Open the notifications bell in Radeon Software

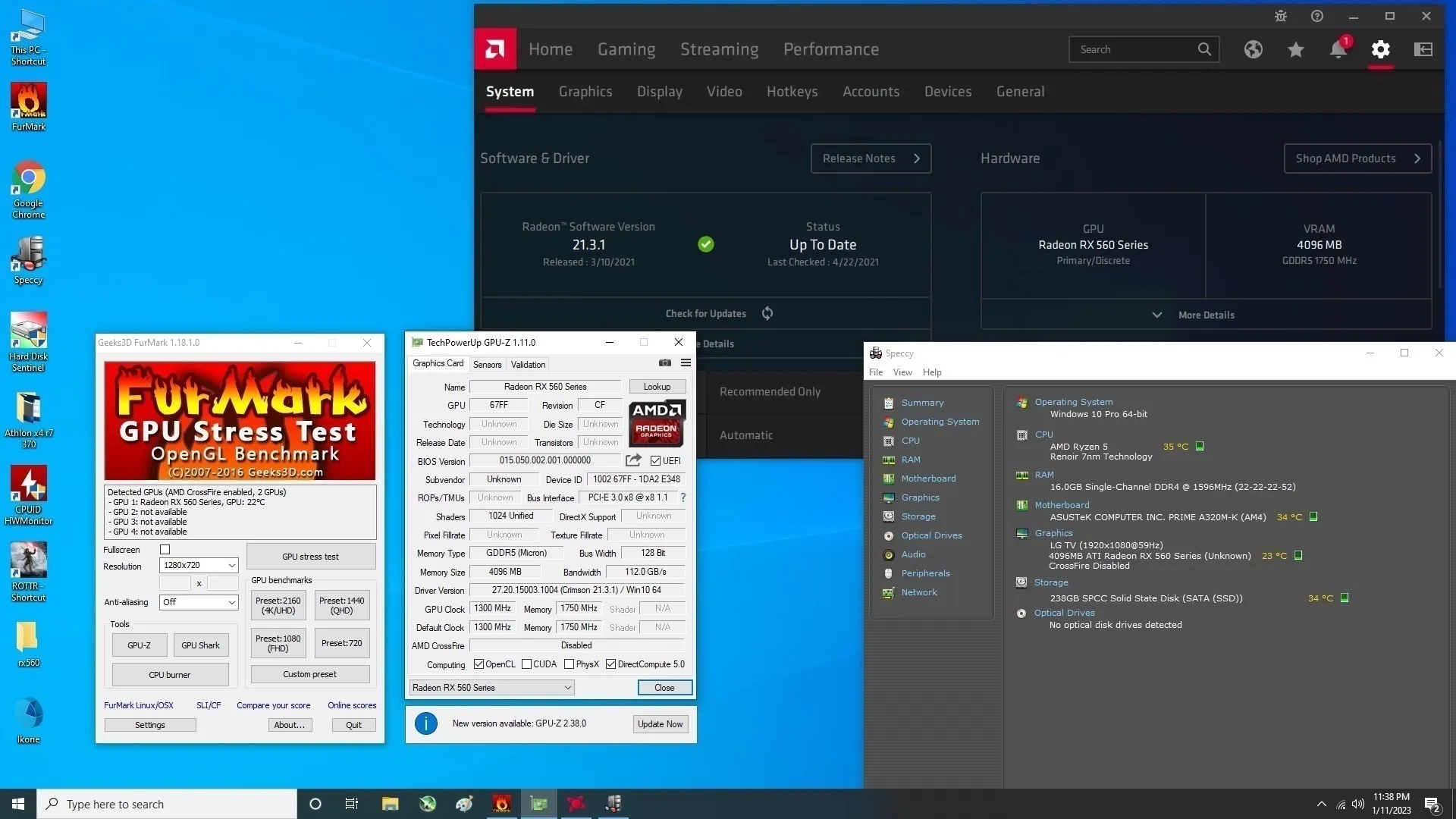click(1338, 49)
